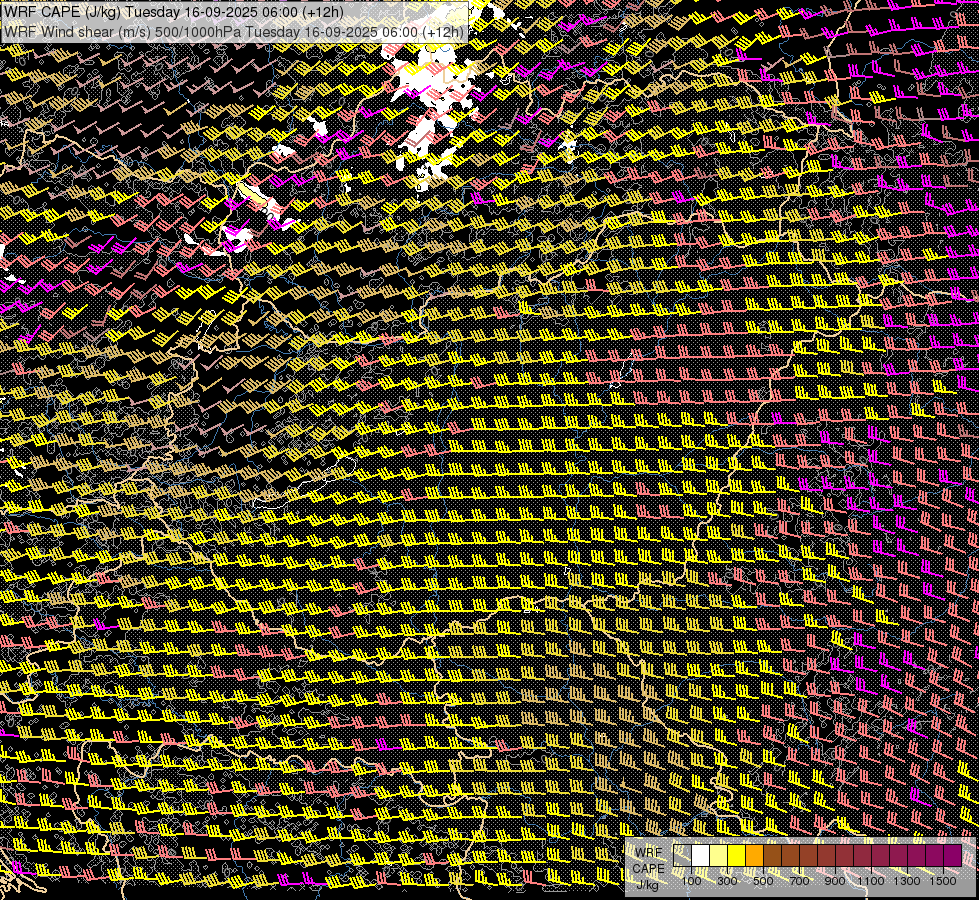Image resolution: width=979 pixels, height=900 pixels.
Task: Click the 300 legend value
Action: click(727, 881)
